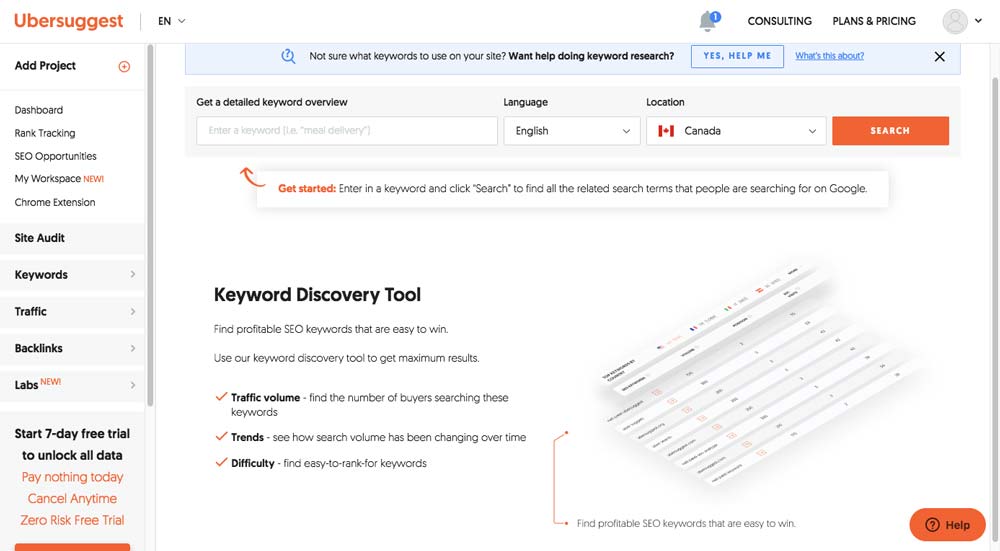
Task: Open Chrome Extension in the sidebar
Action: point(55,202)
